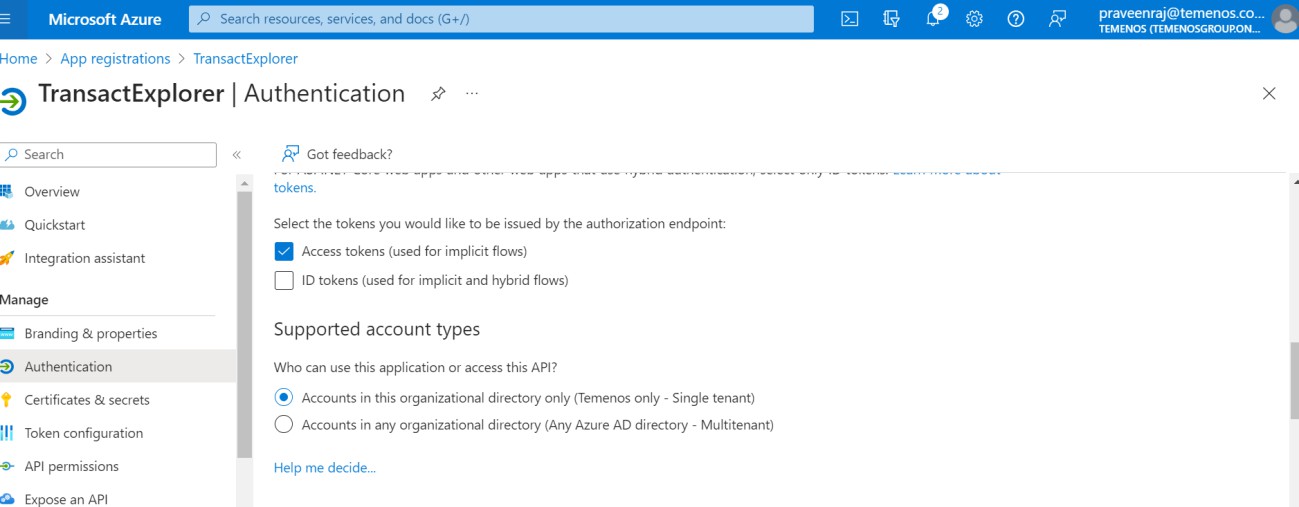The height and width of the screenshot is (507, 1299).
Task: Click the Branding & properties icon
Action: 6,333
